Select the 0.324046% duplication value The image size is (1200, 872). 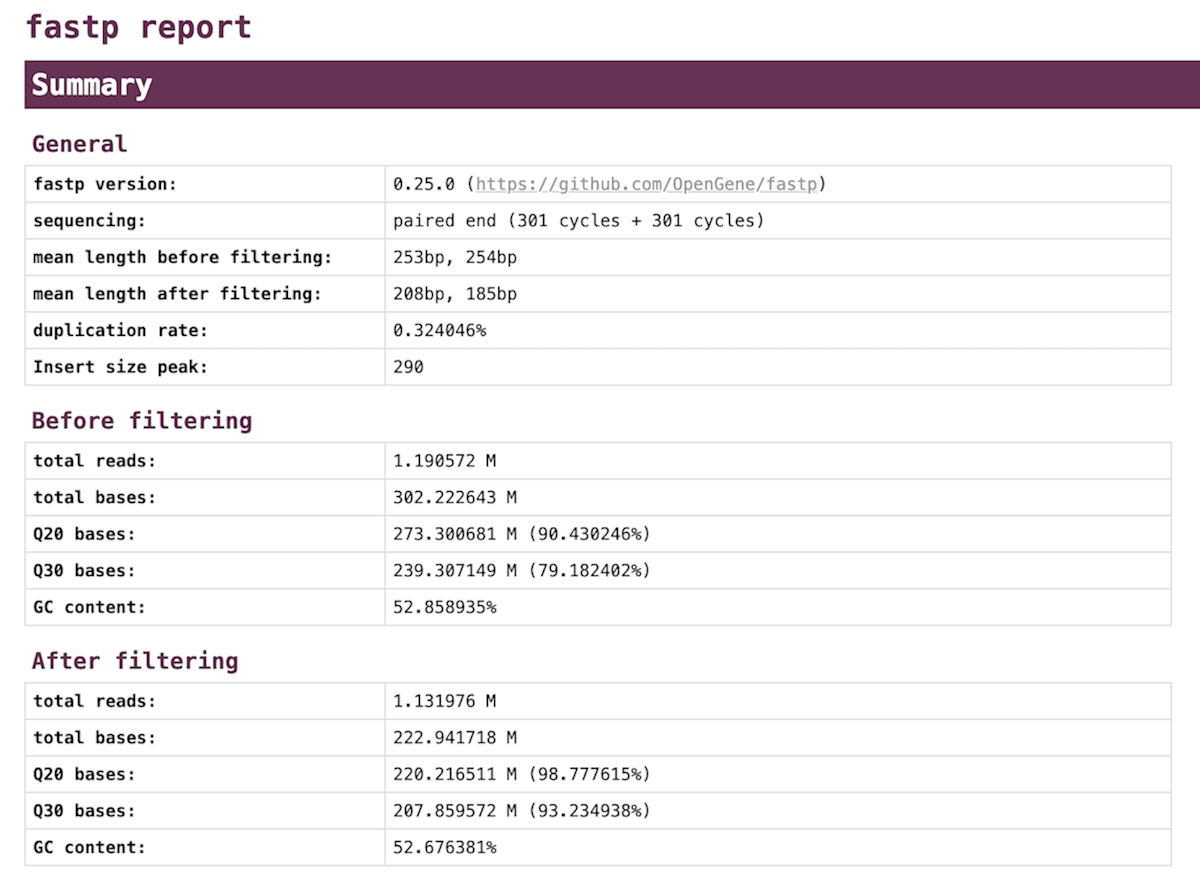point(440,330)
